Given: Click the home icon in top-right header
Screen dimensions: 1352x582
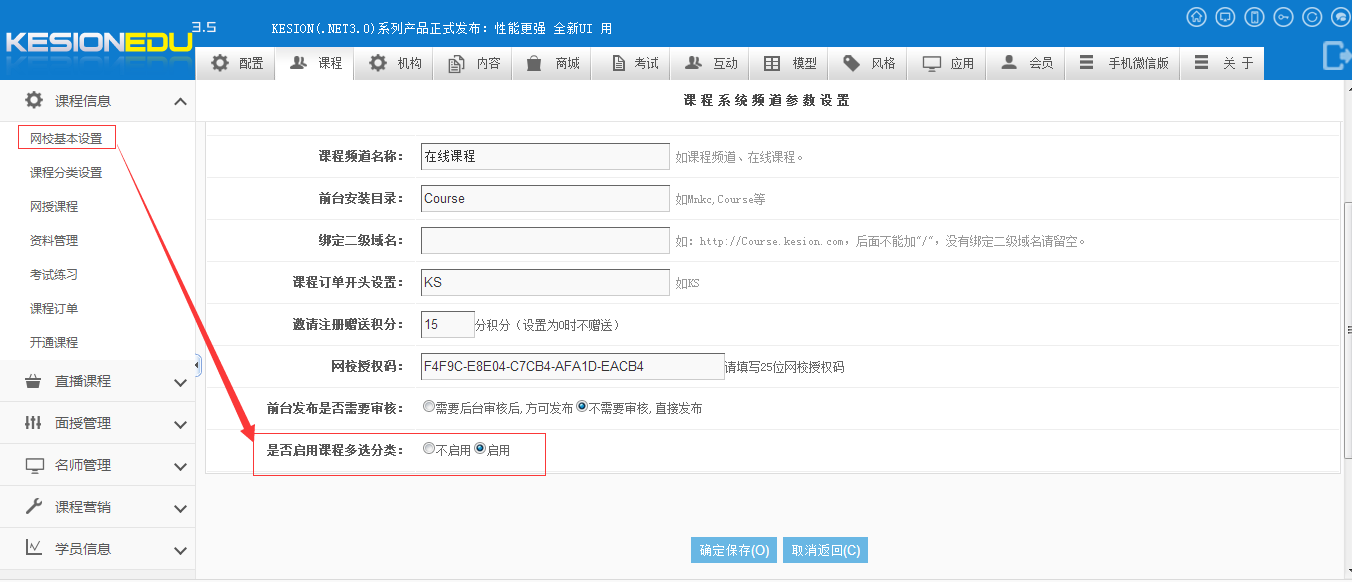Looking at the screenshot, I should click(1196, 17).
